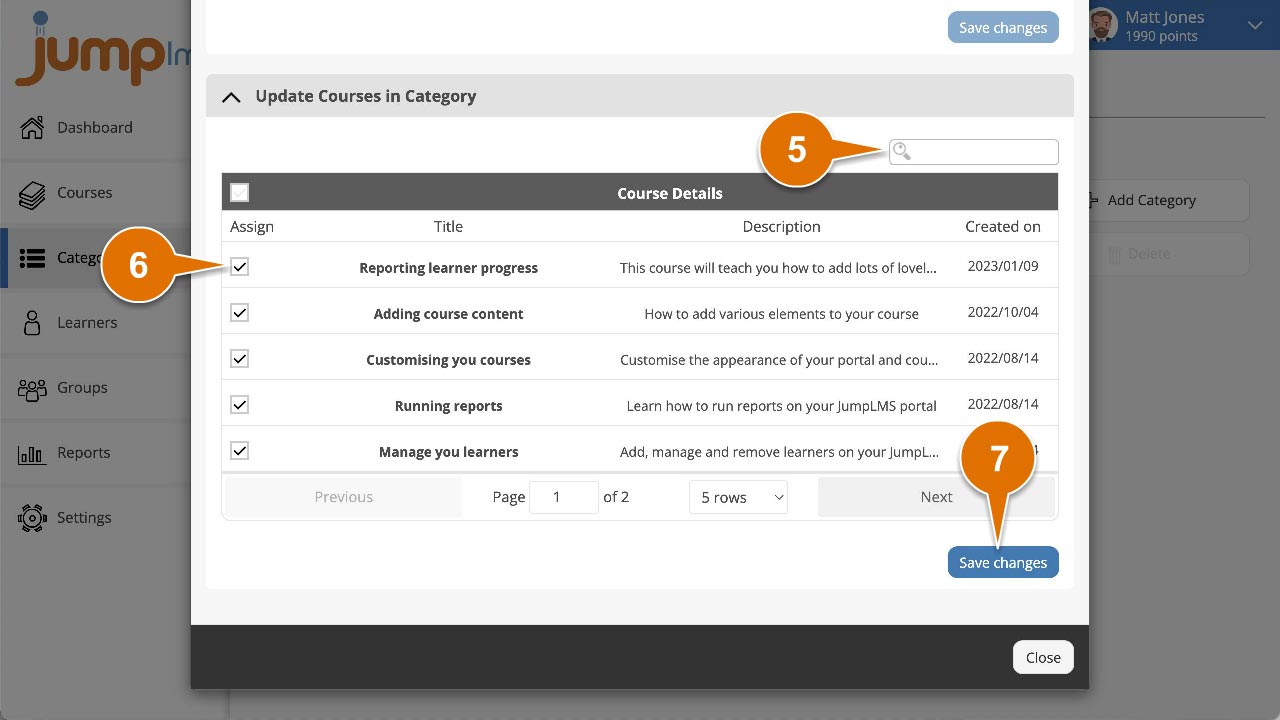Viewport: 1280px width, 720px height.
Task: Click date 2023/01/09
Action: point(1003,266)
